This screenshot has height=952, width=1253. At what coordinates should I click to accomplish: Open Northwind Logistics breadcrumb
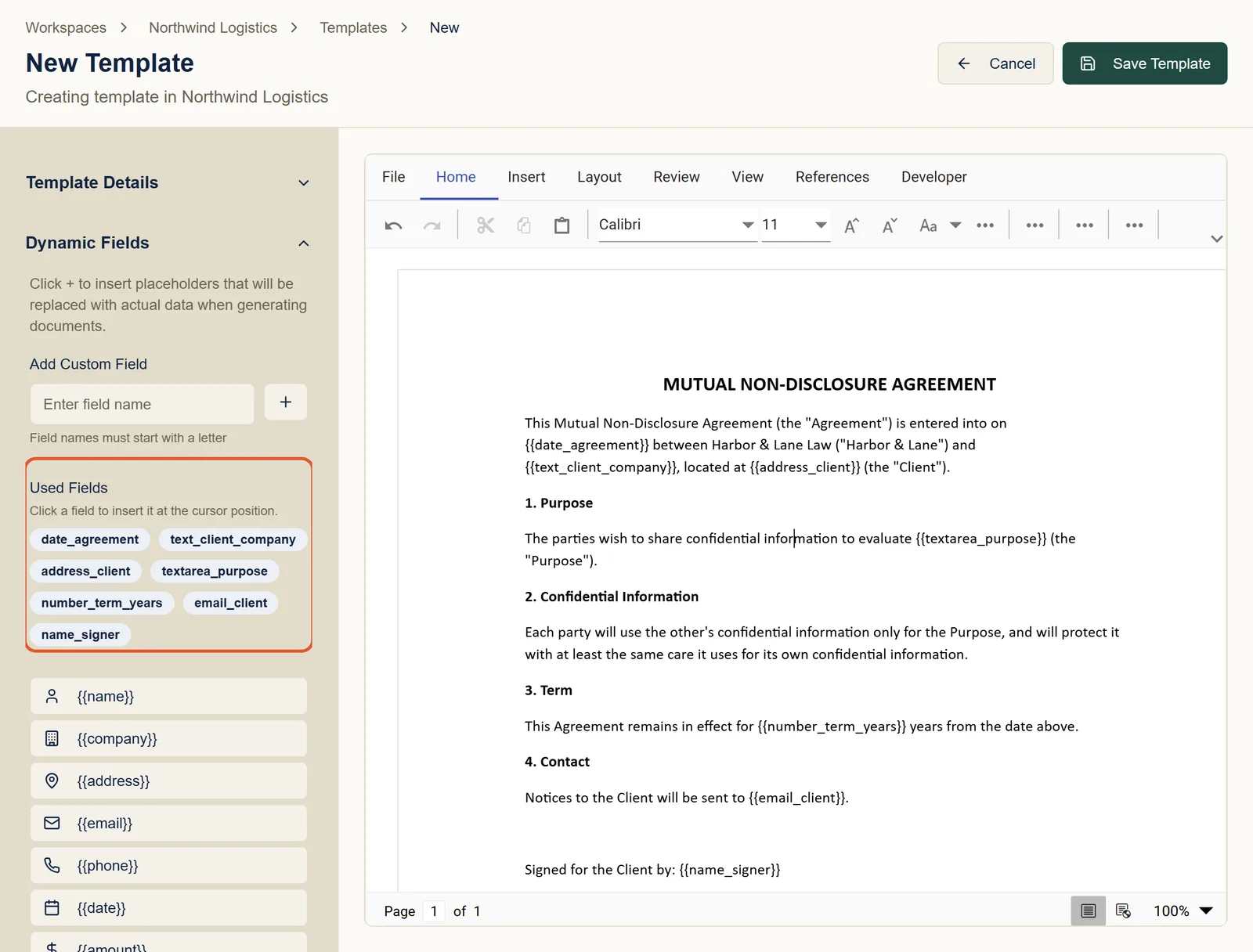point(213,27)
